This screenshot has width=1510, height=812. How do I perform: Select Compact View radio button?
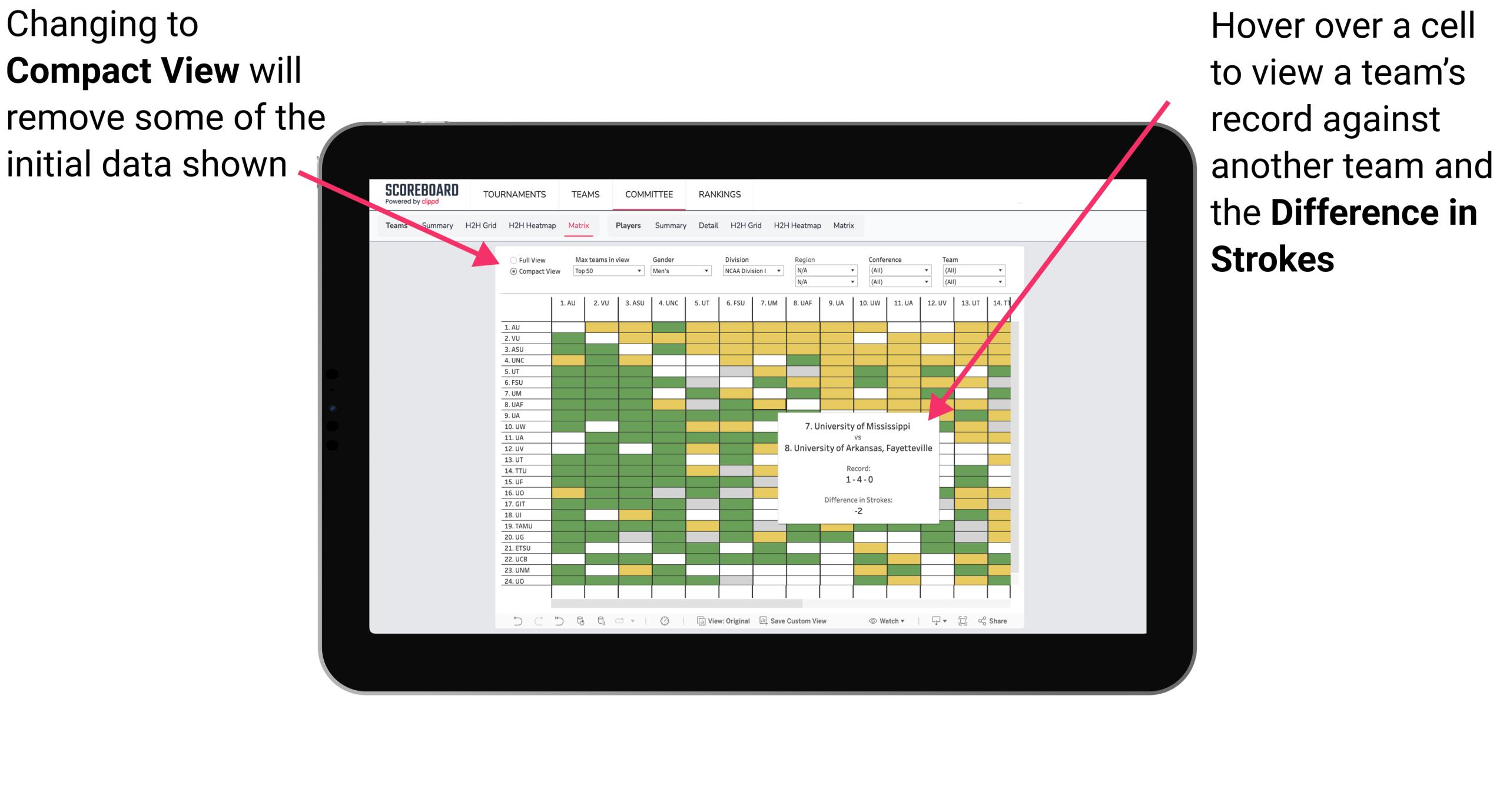click(x=510, y=275)
